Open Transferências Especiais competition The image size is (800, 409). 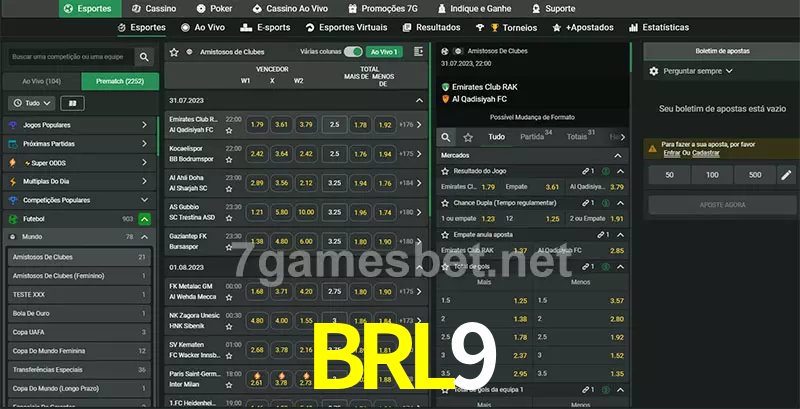click(79, 370)
